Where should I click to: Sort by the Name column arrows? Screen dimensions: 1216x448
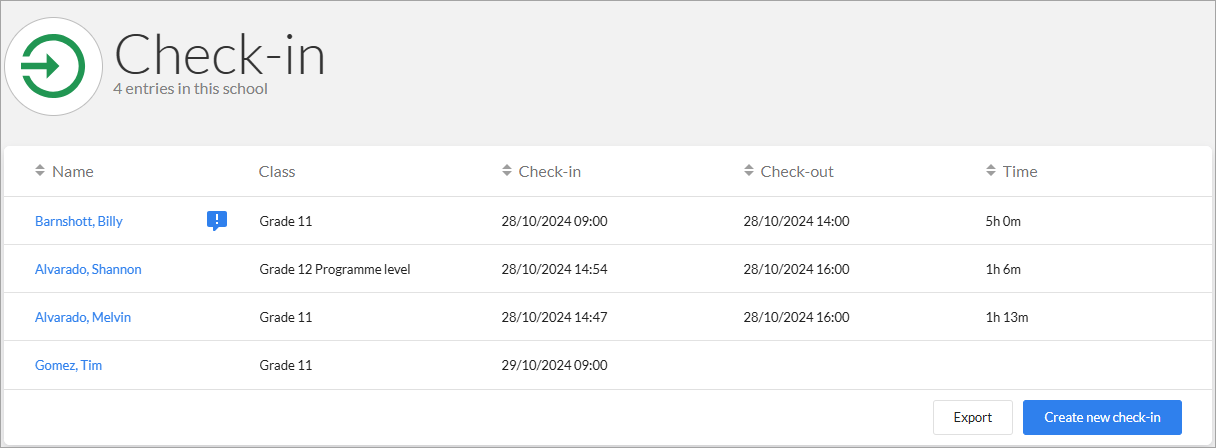(40, 171)
